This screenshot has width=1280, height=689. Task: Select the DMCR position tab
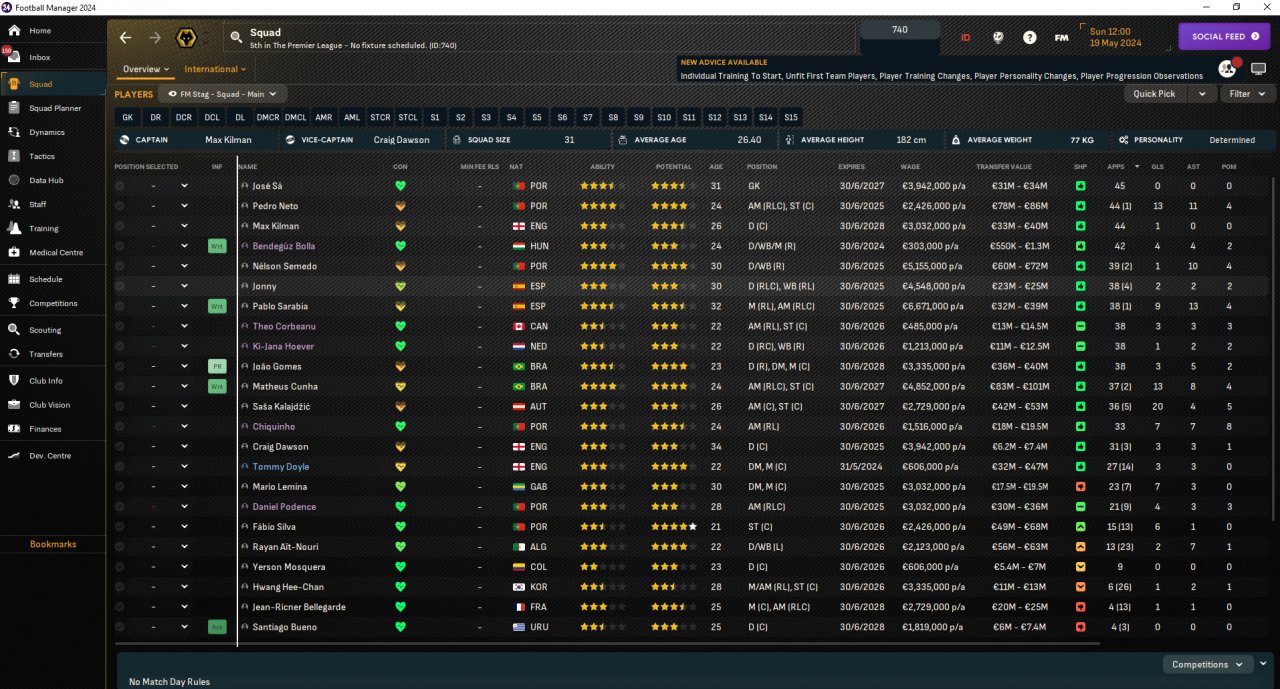pos(267,117)
